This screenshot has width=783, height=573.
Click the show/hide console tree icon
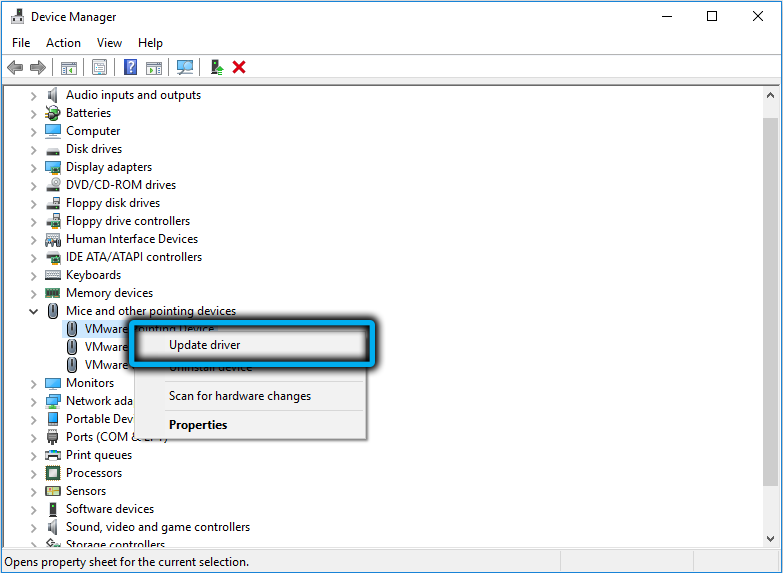tap(68, 67)
